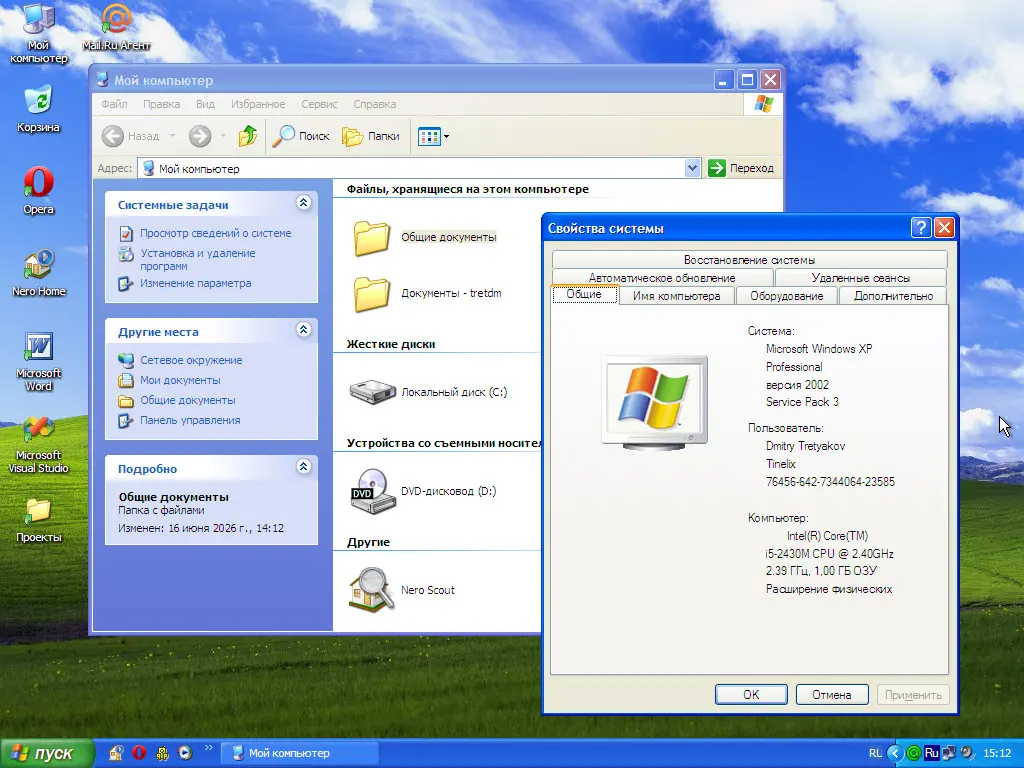Click the help question mark button

tap(920, 227)
